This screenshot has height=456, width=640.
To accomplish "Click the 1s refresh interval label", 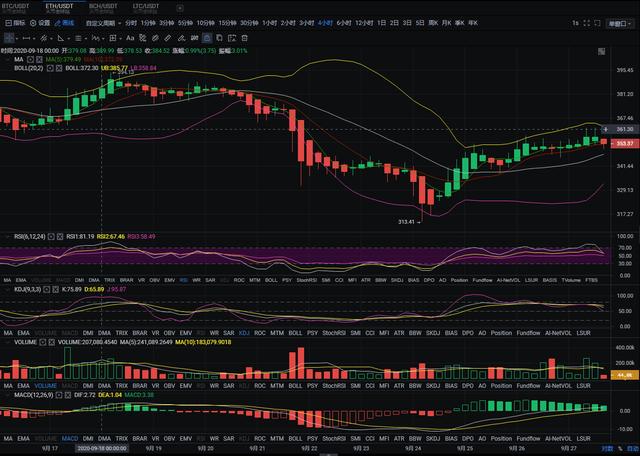I will pos(575,23).
